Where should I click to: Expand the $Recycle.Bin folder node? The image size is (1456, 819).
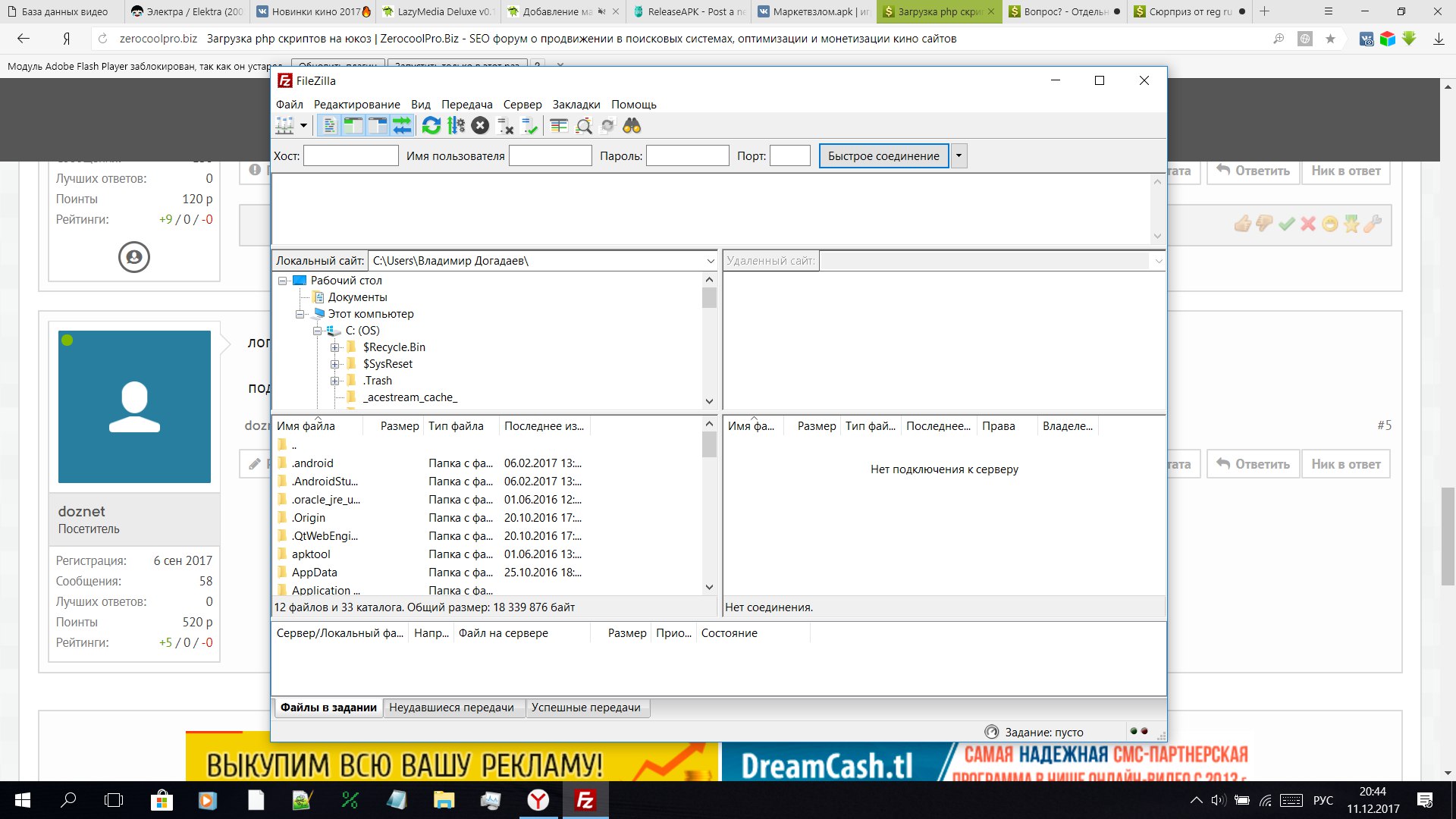point(335,347)
